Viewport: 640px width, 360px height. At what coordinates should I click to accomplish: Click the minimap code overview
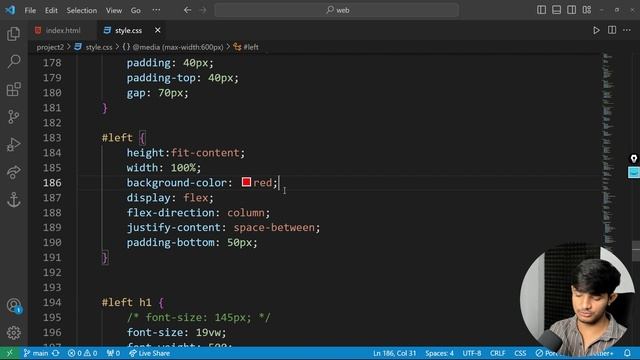tap(608, 151)
